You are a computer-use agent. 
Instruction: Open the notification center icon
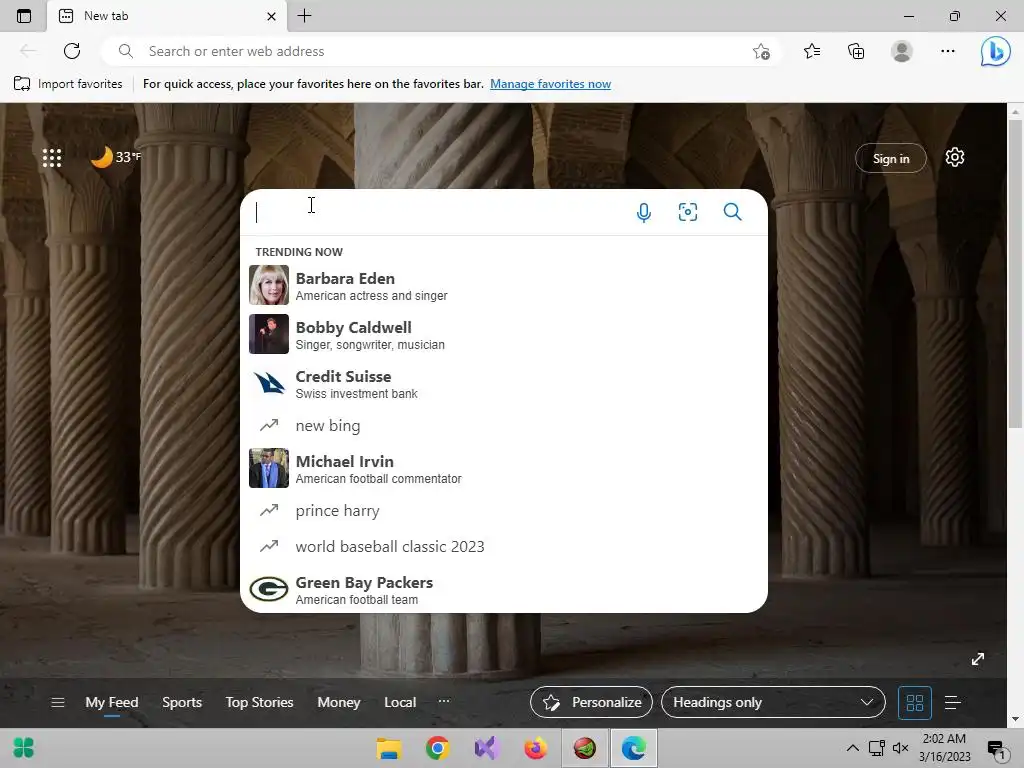click(997, 749)
